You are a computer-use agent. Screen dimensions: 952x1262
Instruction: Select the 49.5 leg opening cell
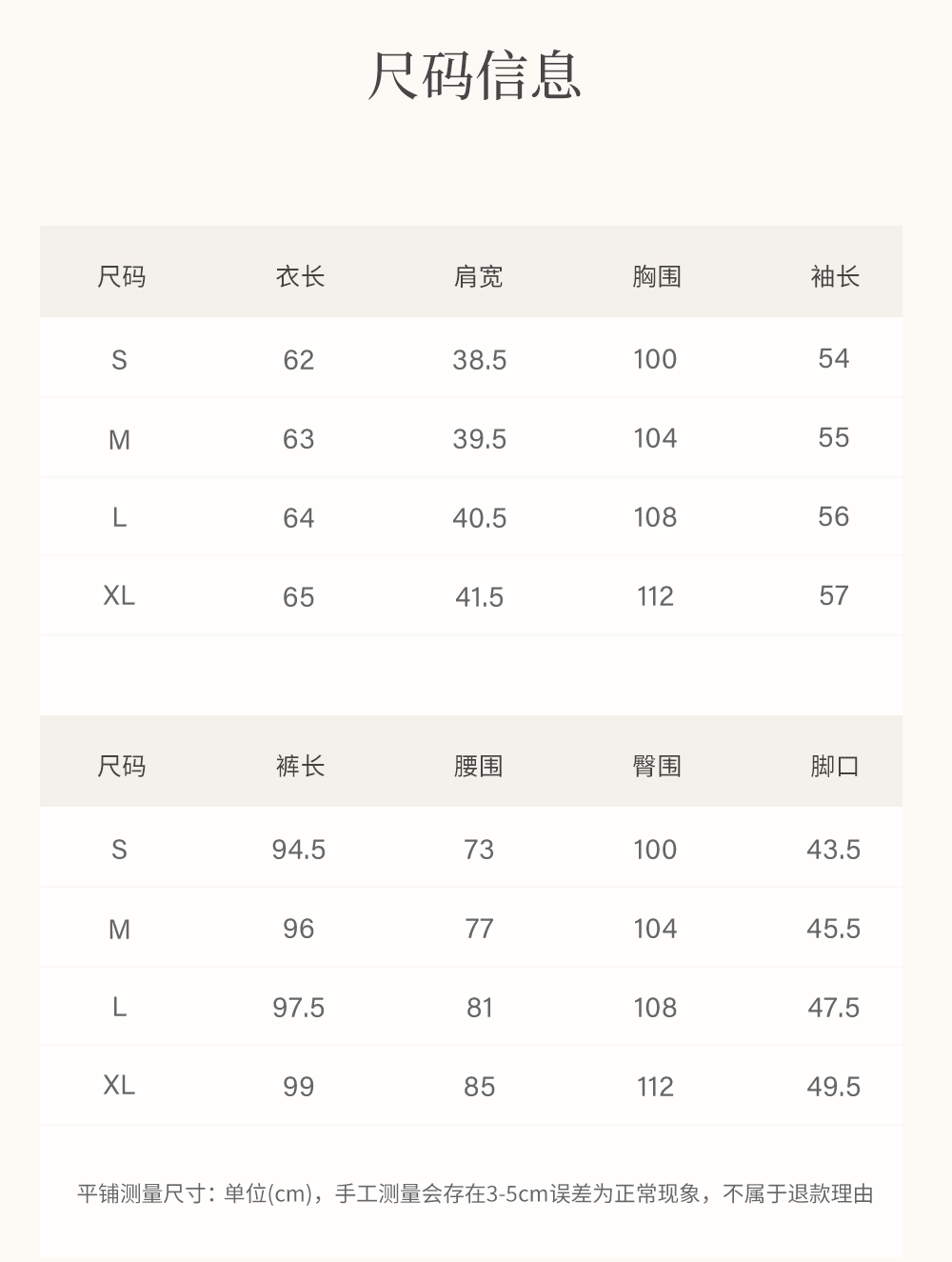pyautogui.click(x=833, y=1087)
